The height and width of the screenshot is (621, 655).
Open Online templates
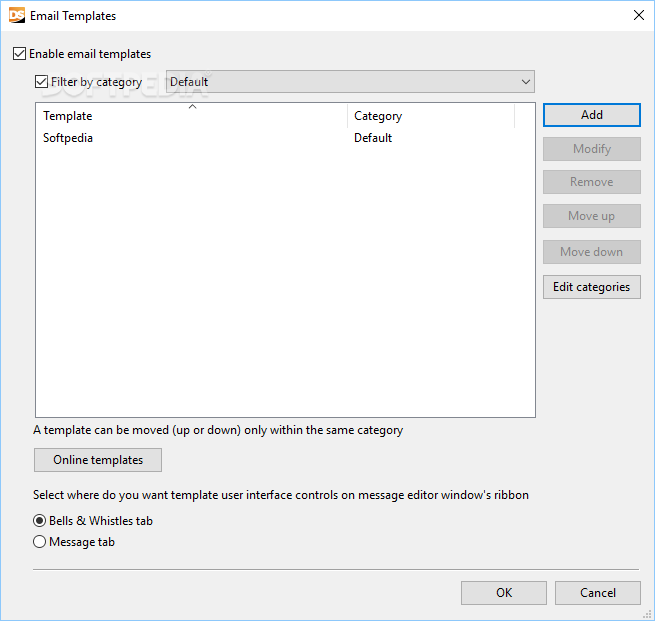(x=98, y=460)
